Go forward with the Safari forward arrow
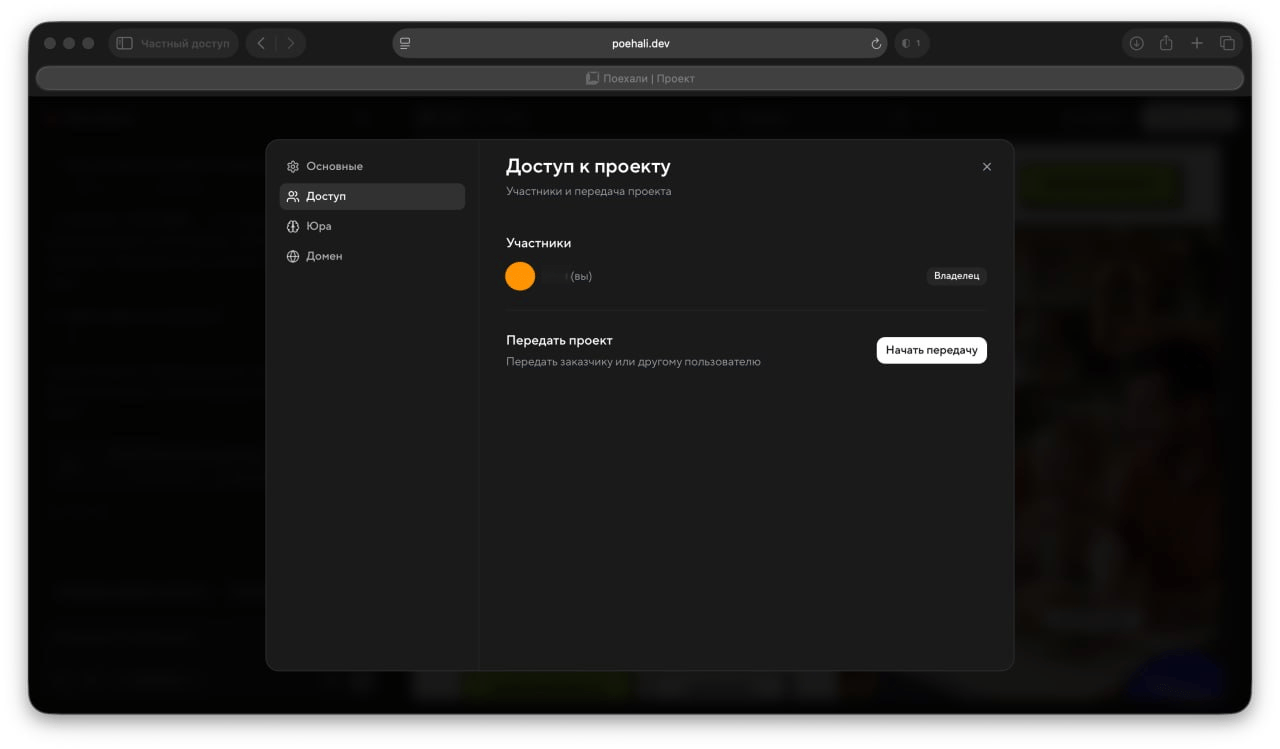 click(291, 43)
